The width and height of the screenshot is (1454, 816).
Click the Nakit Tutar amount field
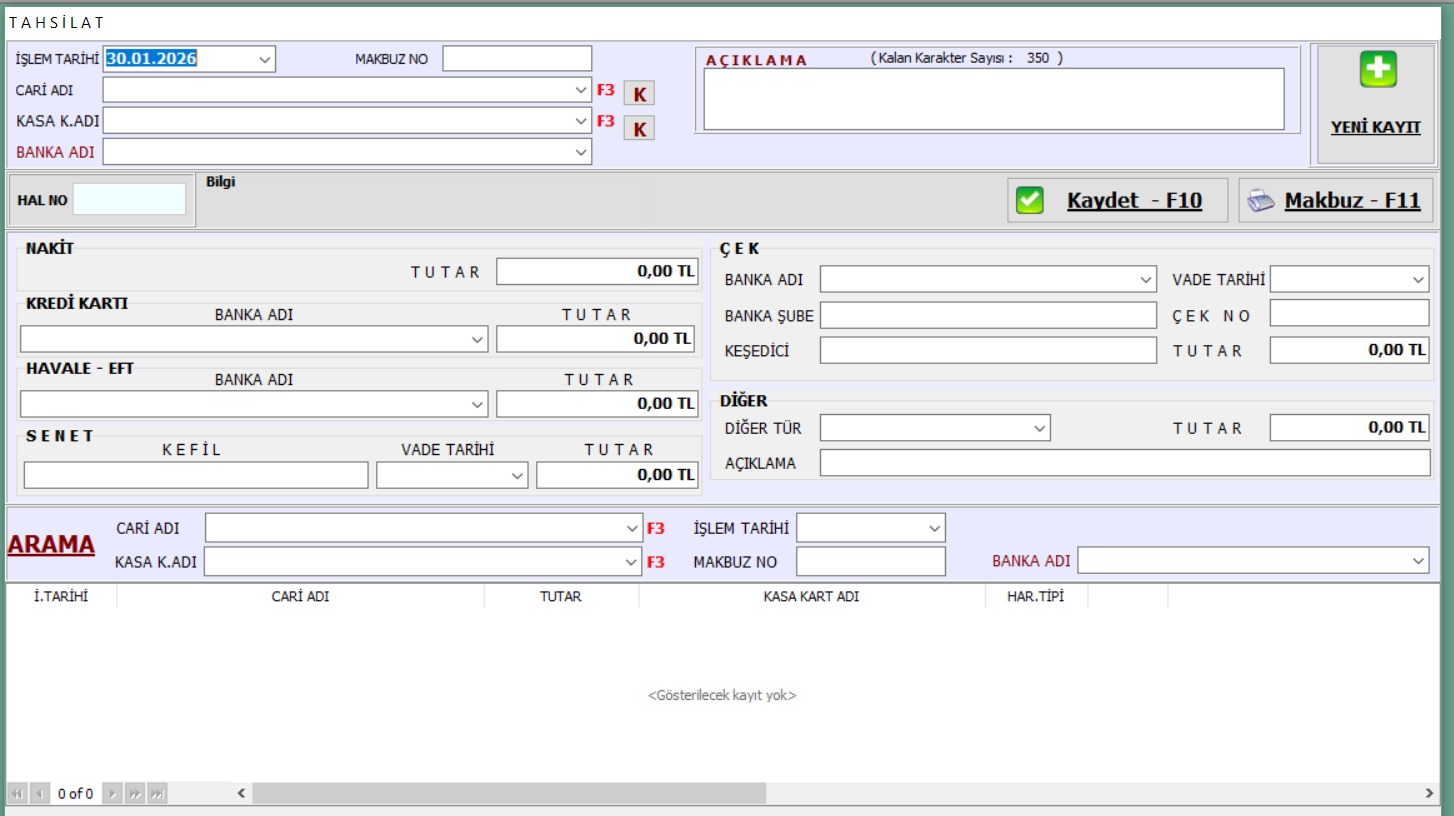pos(597,272)
